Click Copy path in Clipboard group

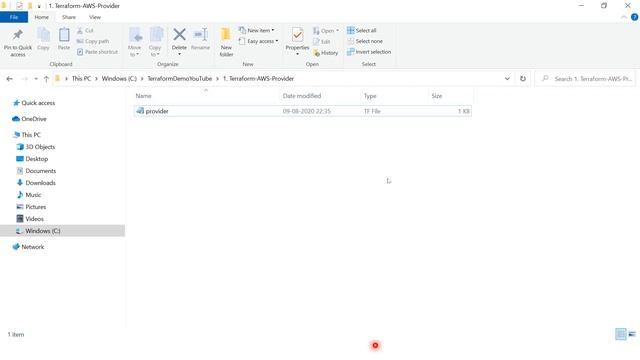tap(93, 41)
